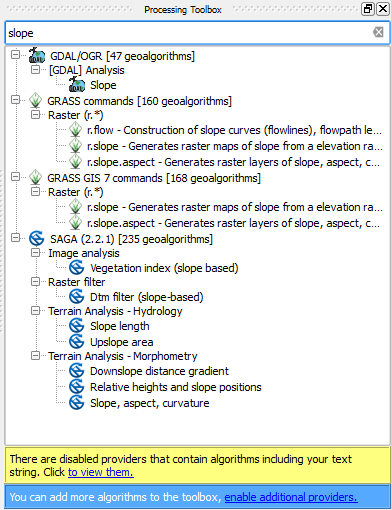This screenshot has height=510, width=392.
Task: Collapse the [GDAL] Analysis group
Action: pyautogui.click(x=35, y=70)
